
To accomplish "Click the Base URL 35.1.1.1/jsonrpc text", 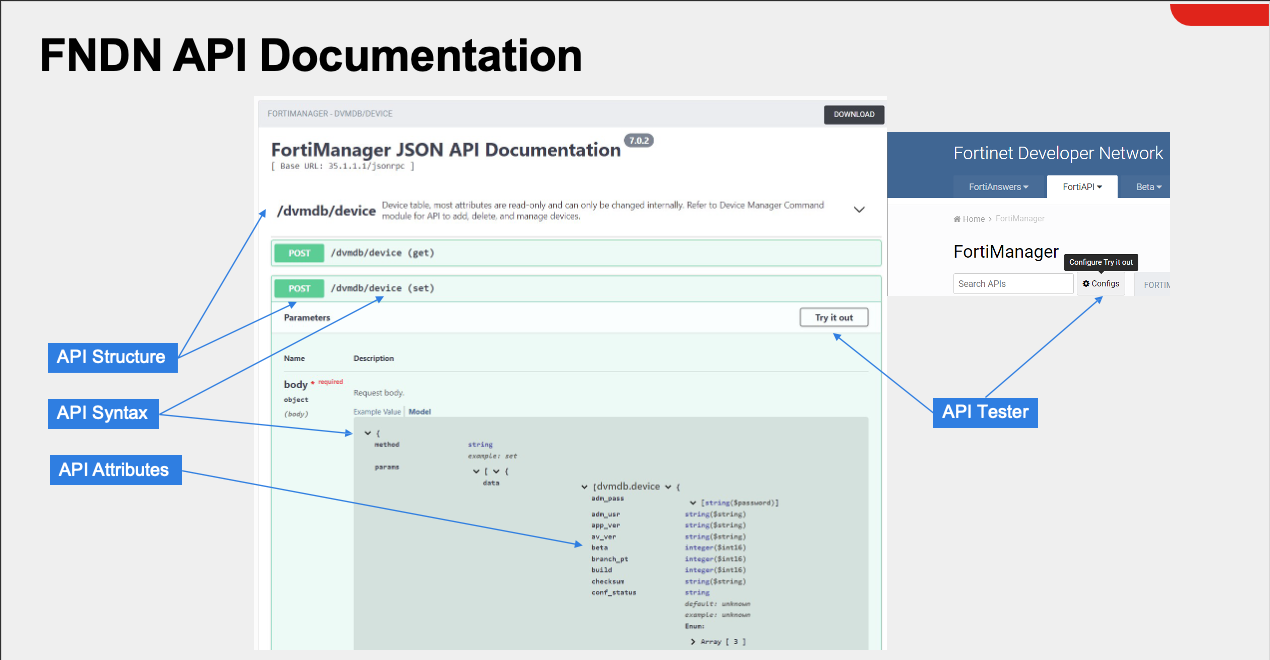I will click(x=343, y=166).
